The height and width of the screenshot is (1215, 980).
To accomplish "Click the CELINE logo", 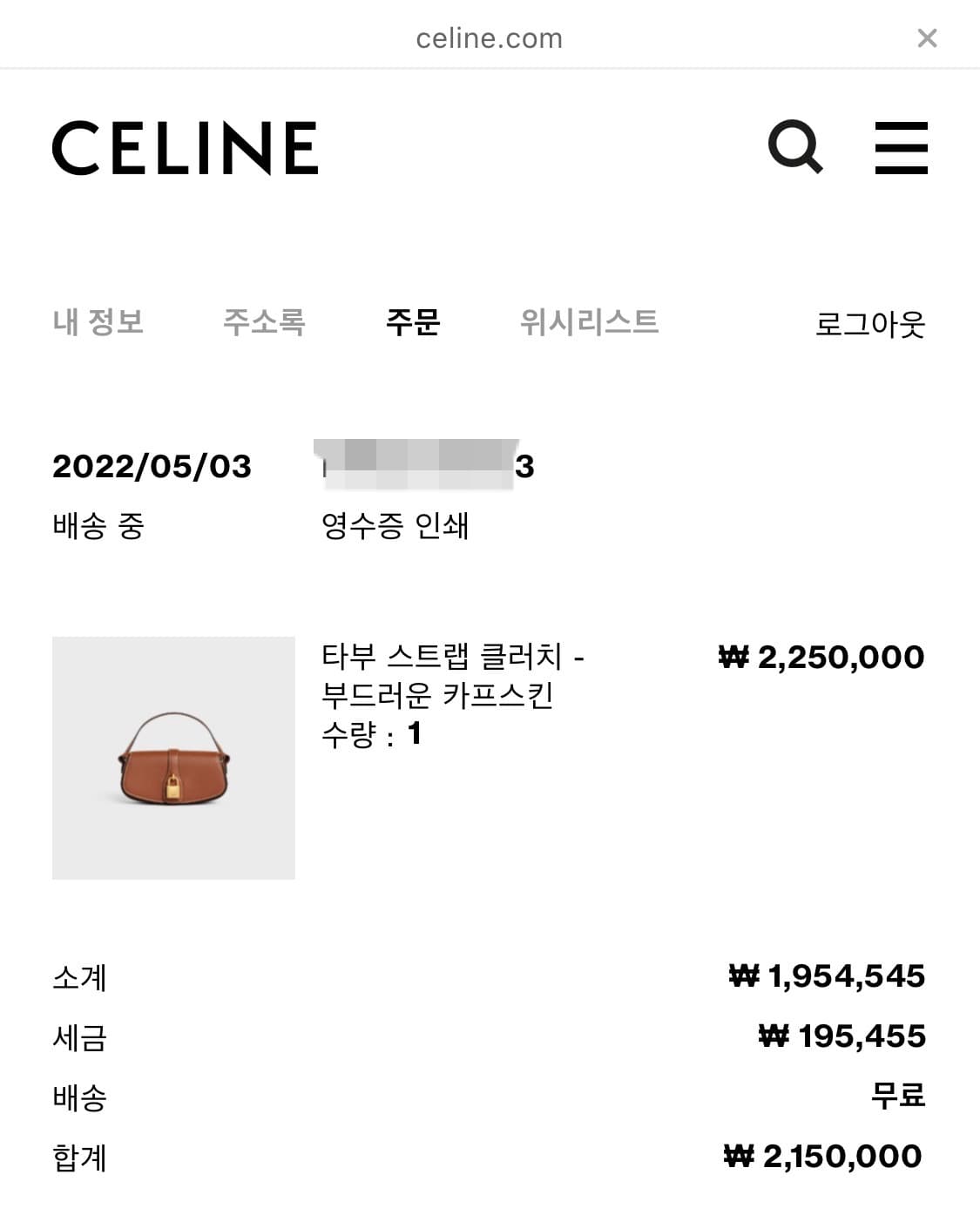I will pos(186,147).
